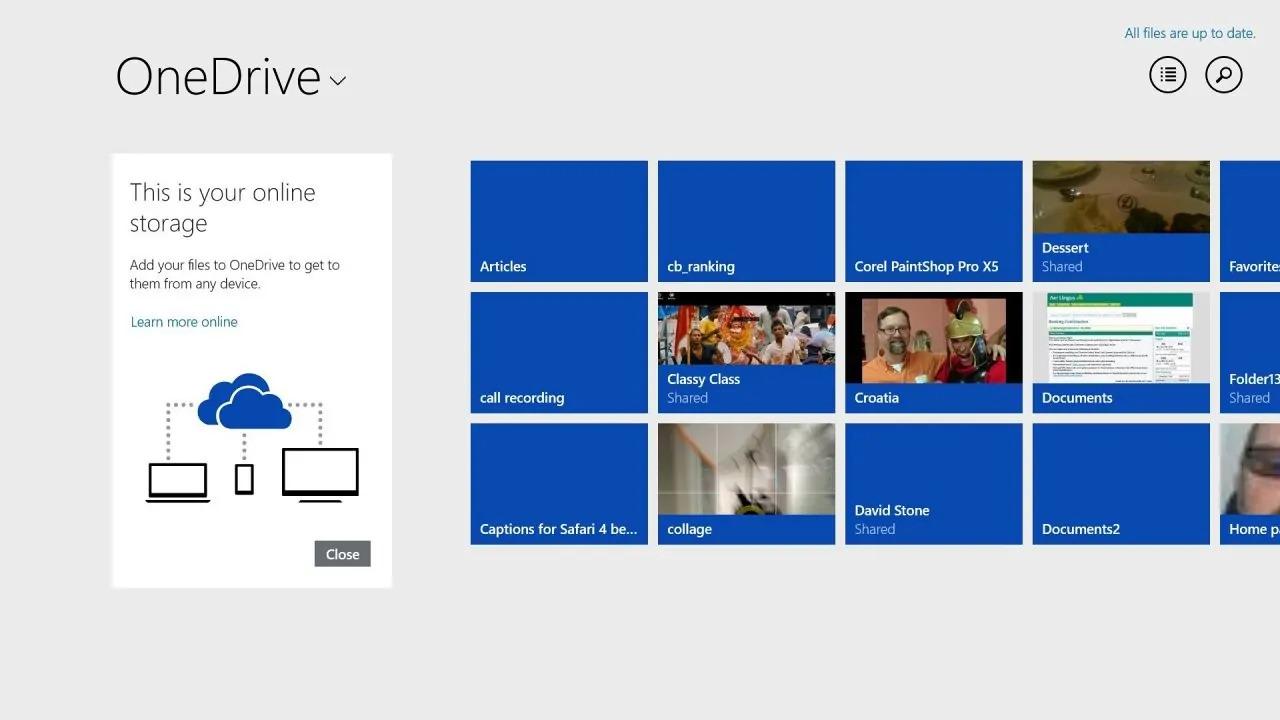Viewport: 1280px width, 720px height.
Task: Open the call recording folder
Action: [x=559, y=352]
